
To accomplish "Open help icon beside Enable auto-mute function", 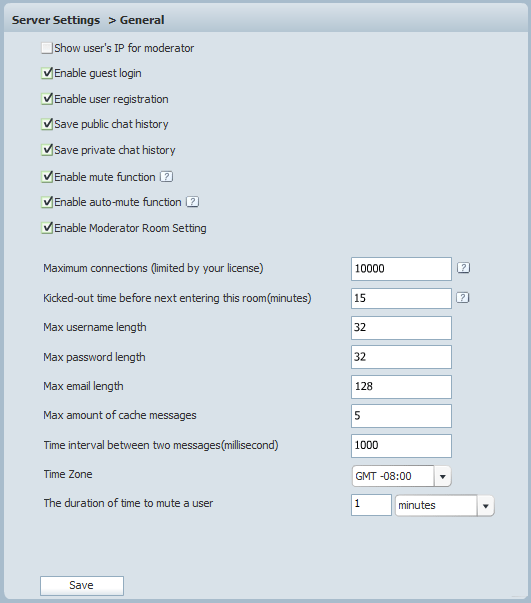I will click(x=193, y=202).
